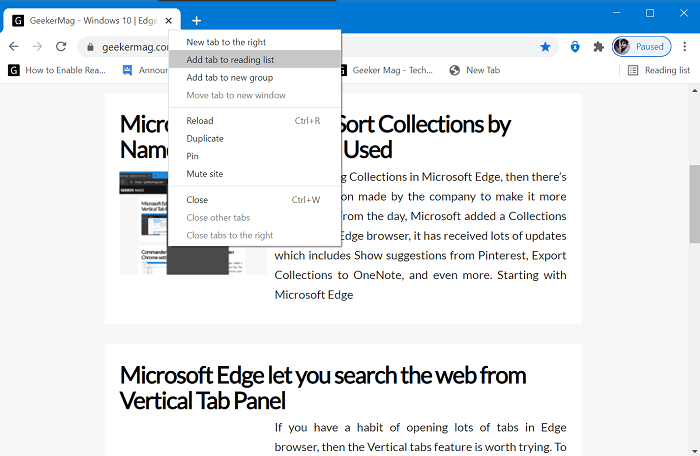Choose 'Close tabs to the right'
Viewport: 700px width, 456px height.
click(x=254, y=235)
